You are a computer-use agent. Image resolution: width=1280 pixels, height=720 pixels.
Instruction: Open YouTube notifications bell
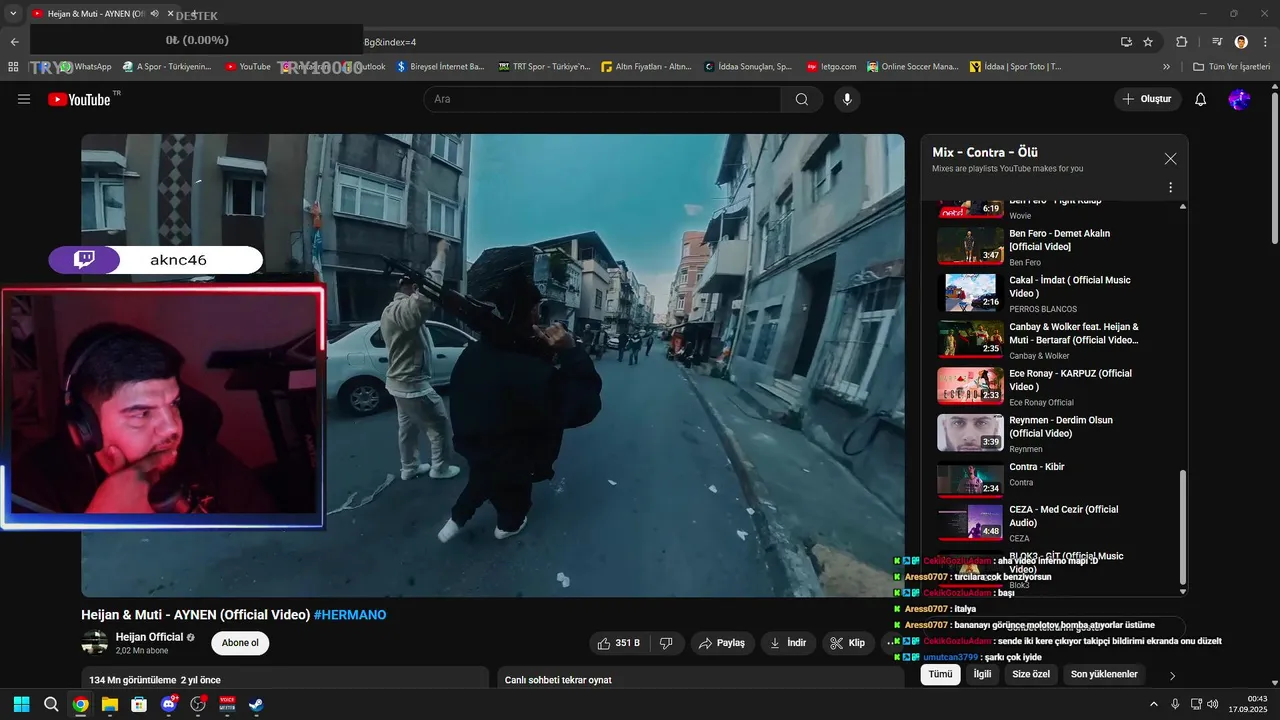point(1201,99)
